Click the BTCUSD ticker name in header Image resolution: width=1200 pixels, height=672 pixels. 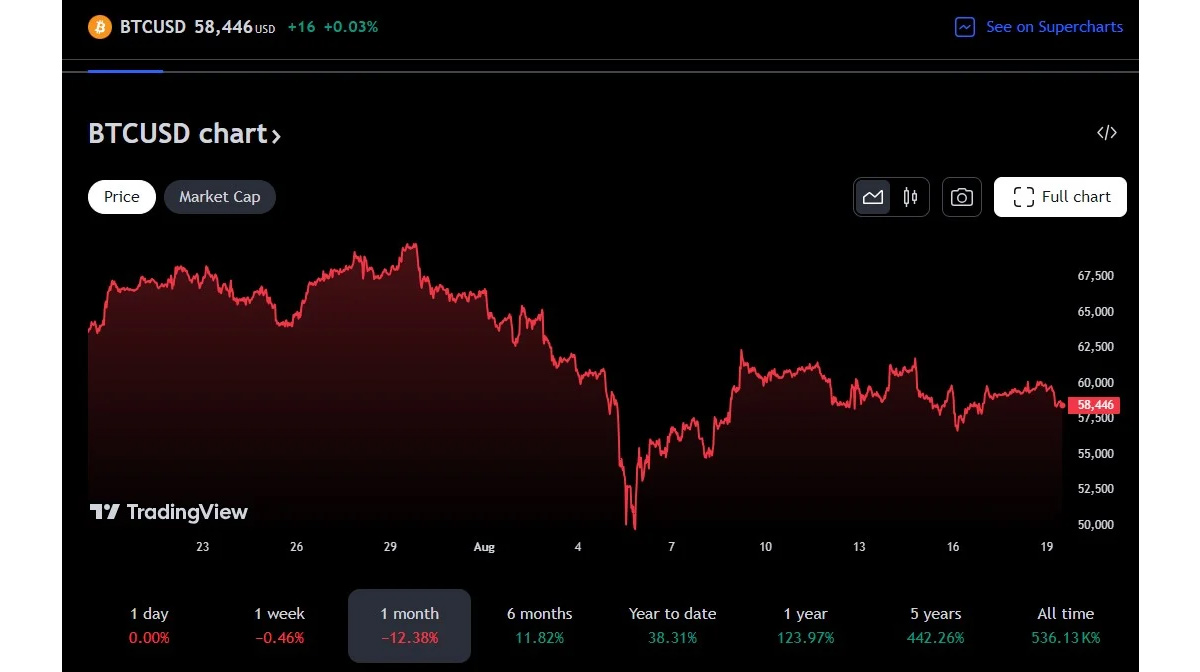click(153, 27)
